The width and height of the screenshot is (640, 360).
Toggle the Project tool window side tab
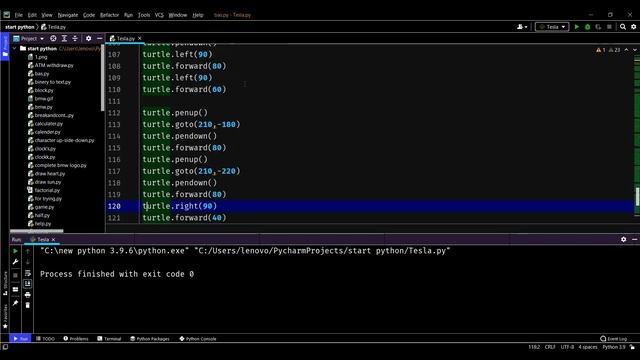[x=5, y=46]
